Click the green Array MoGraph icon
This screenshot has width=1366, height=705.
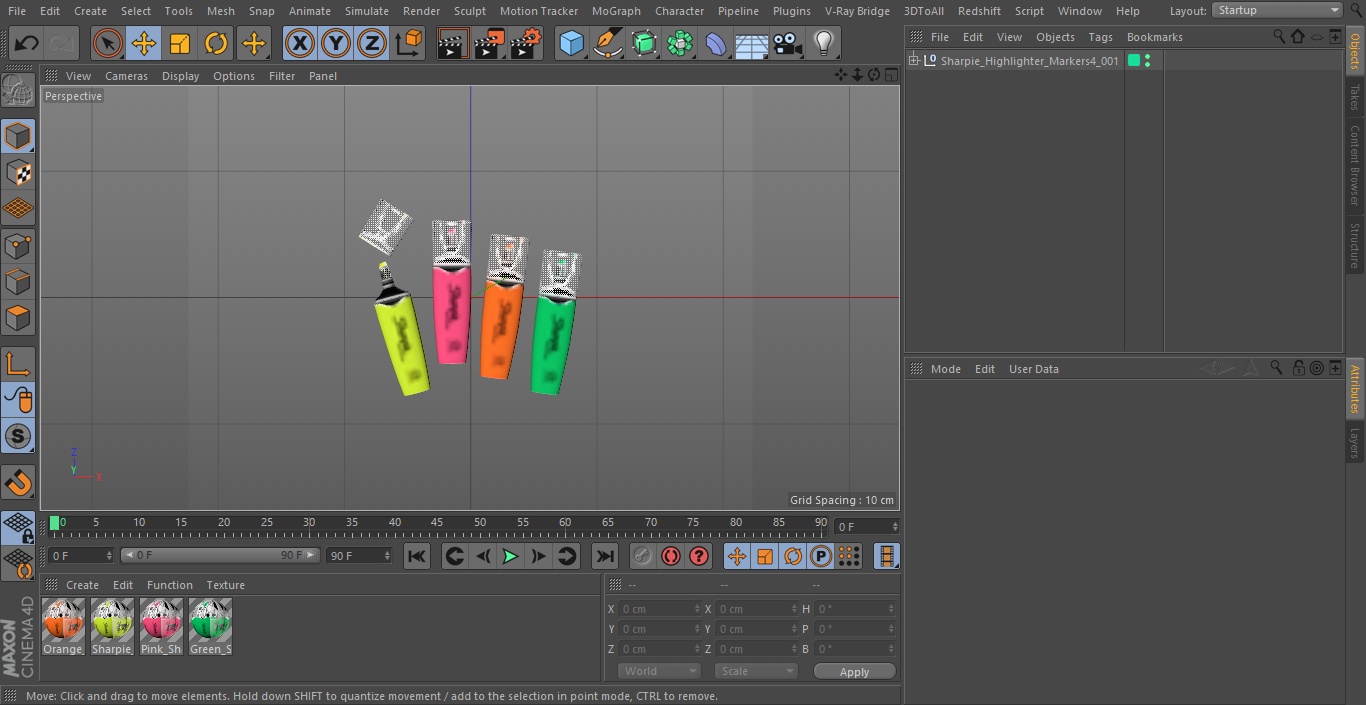680,44
